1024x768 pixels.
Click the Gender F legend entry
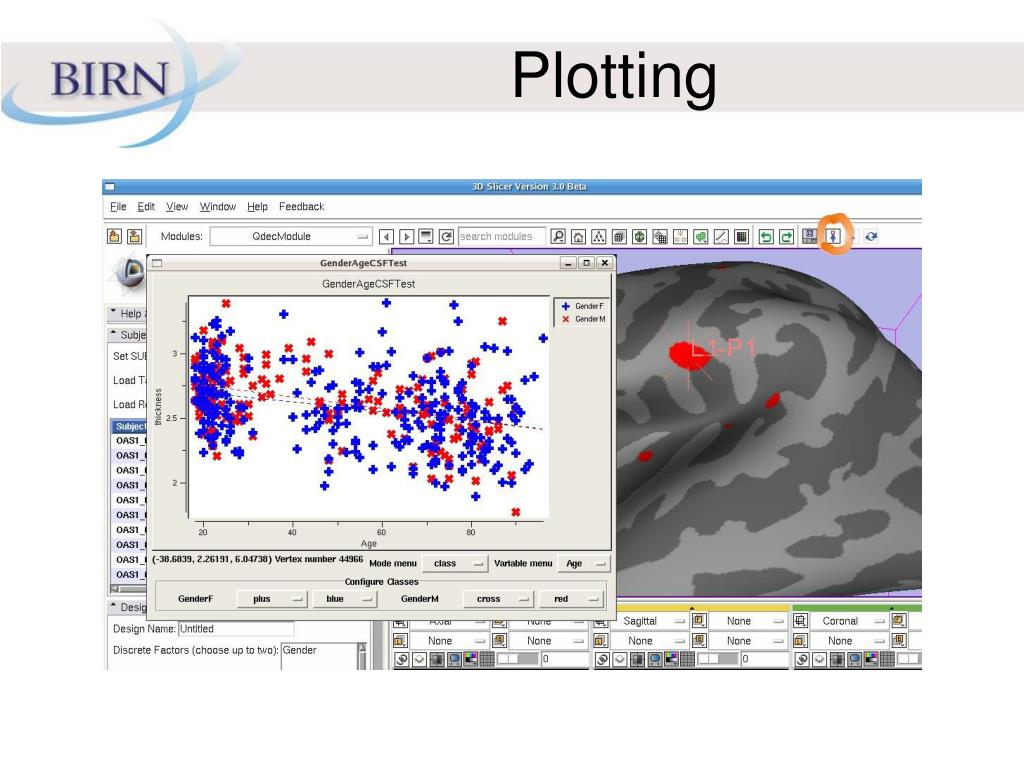[x=583, y=306]
